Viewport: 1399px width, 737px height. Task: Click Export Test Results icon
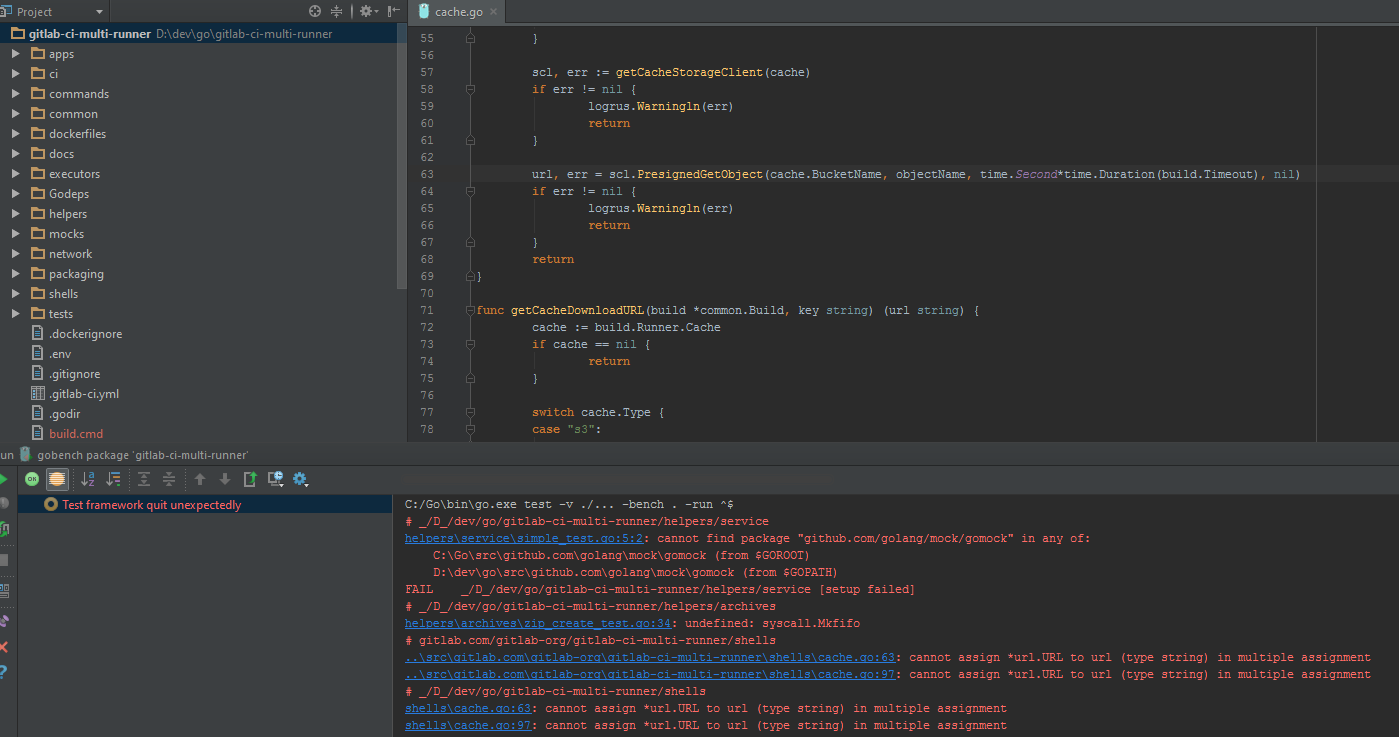point(250,479)
